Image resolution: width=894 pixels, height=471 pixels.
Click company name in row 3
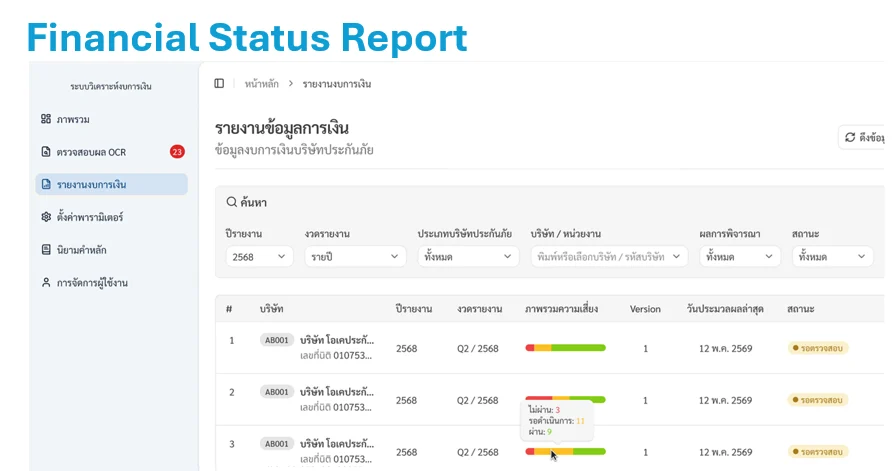pos(337,444)
